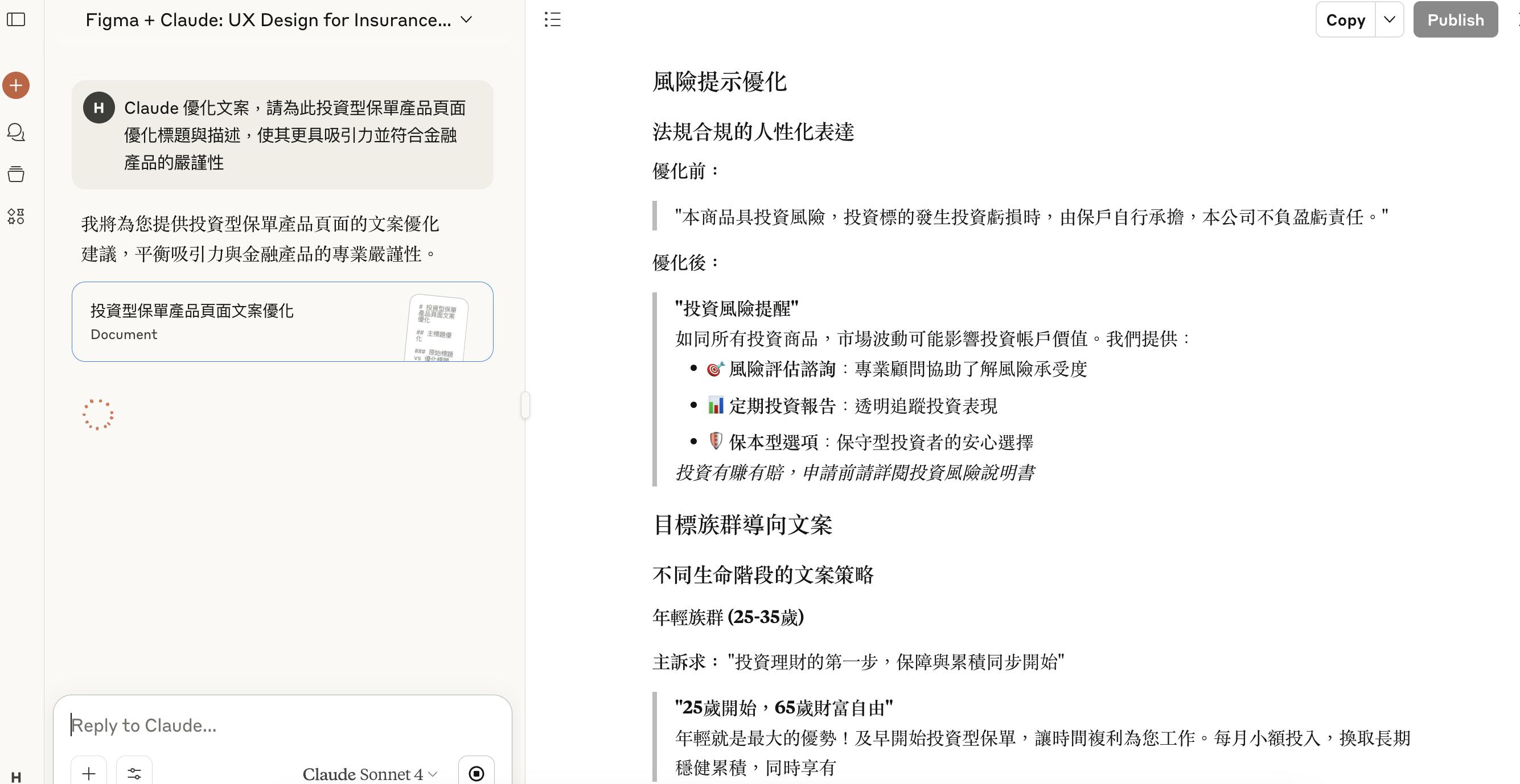Click the Reply to Claude input field
The height and width of the screenshot is (784, 1520).
coord(282,725)
